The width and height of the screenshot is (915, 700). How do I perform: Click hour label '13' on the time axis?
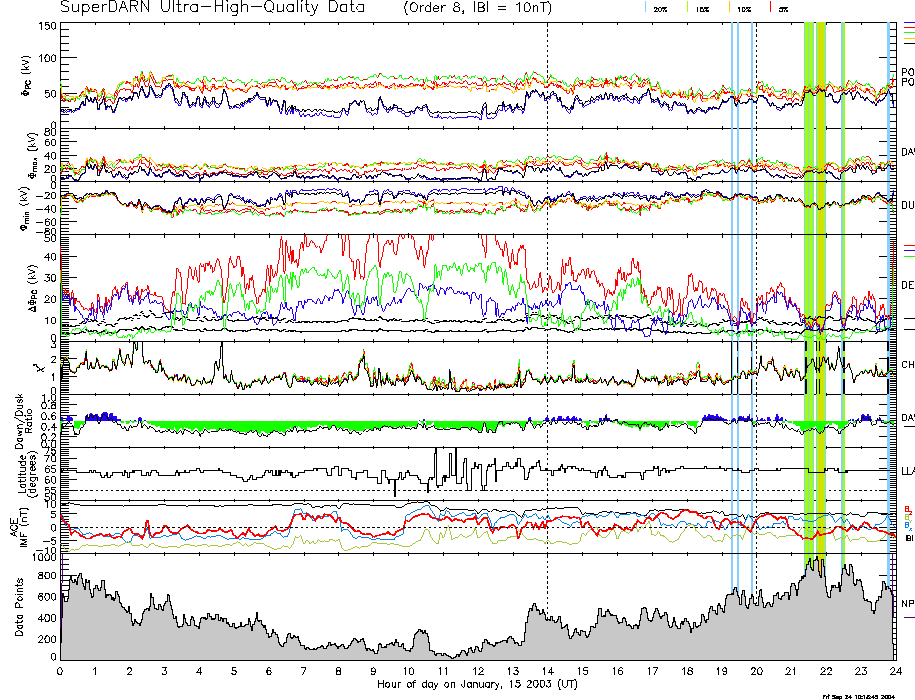[513, 671]
